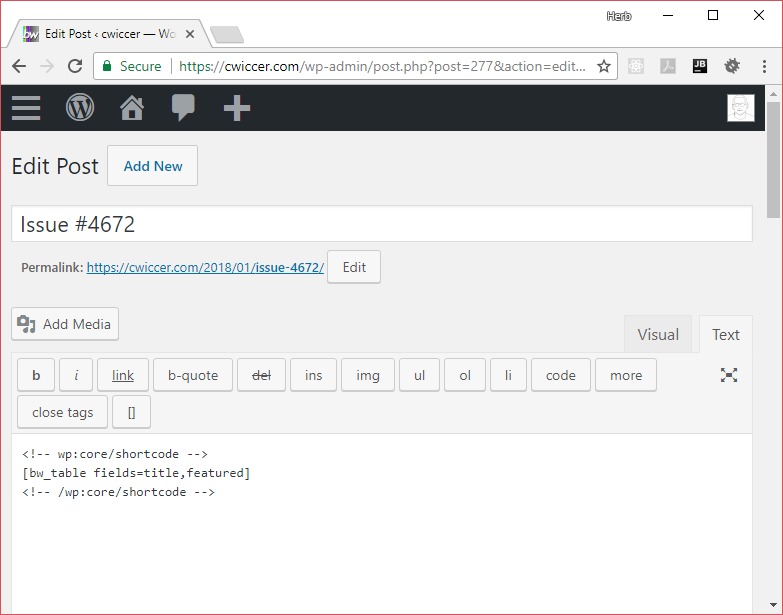This screenshot has height=615, width=783.
Task: Open a new browser tab
Action: click(x=227, y=34)
